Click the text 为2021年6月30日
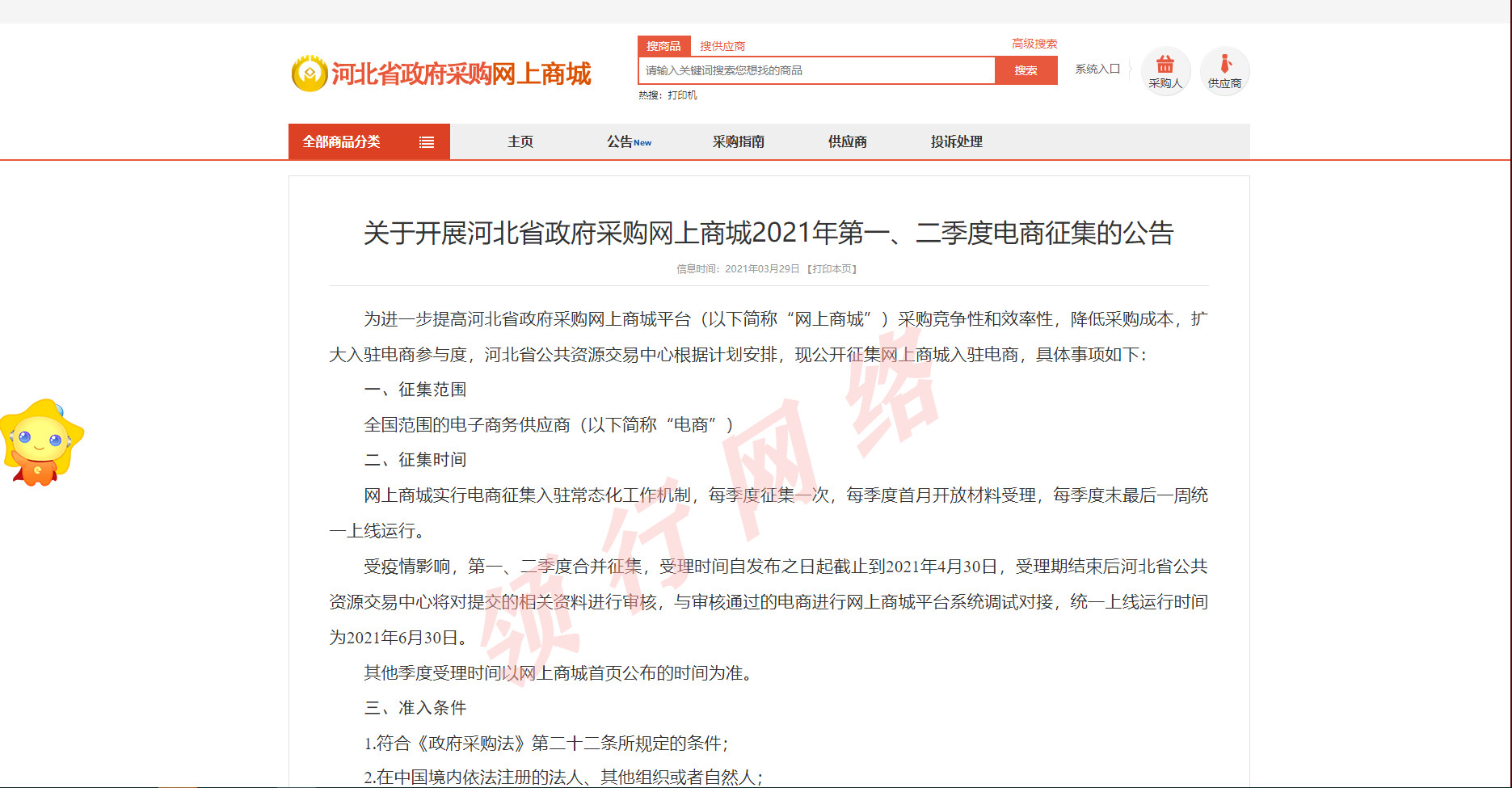1512x788 pixels. point(398,638)
